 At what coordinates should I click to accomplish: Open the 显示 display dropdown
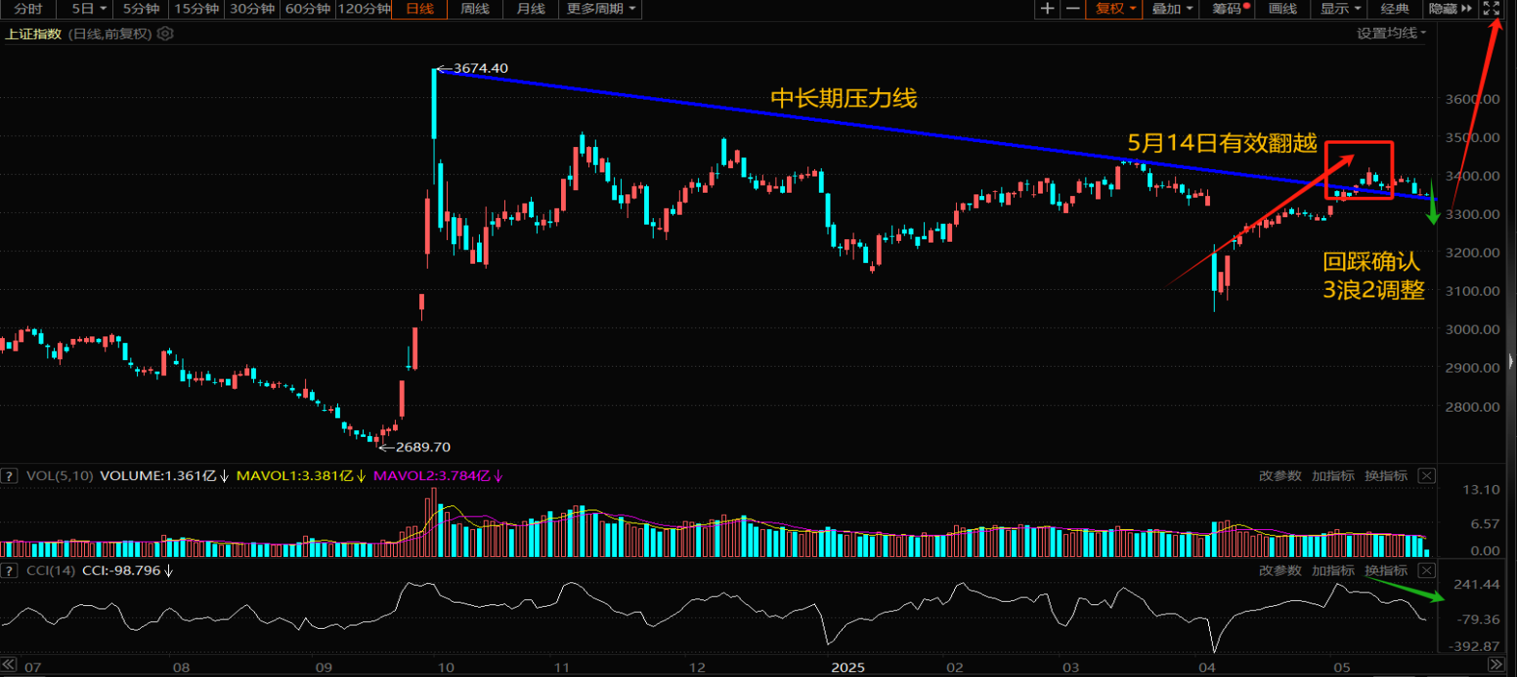[1340, 9]
